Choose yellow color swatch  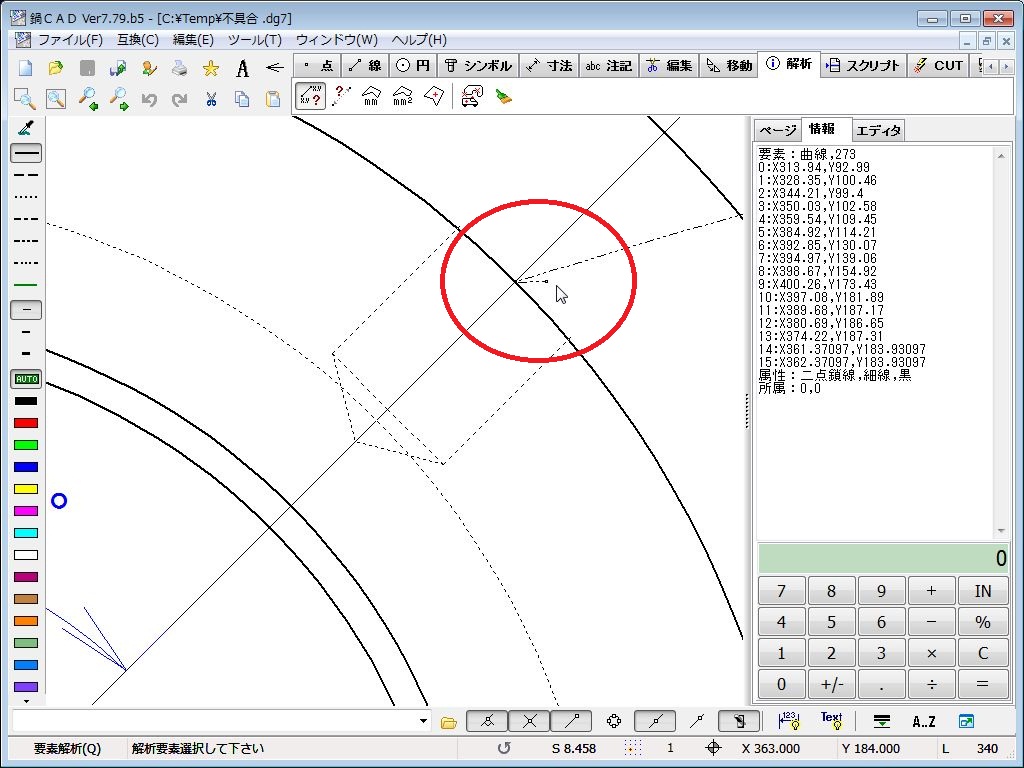[26, 489]
